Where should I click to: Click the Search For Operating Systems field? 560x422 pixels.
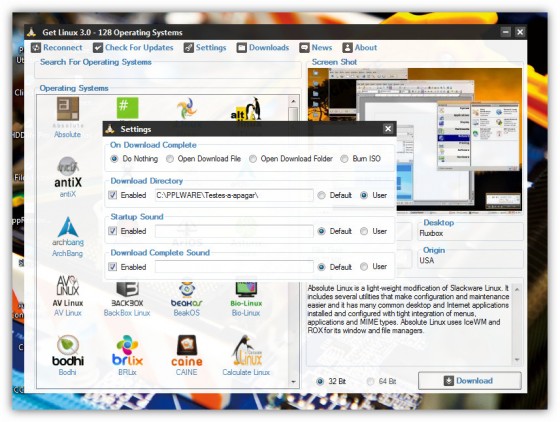point(168,72)
